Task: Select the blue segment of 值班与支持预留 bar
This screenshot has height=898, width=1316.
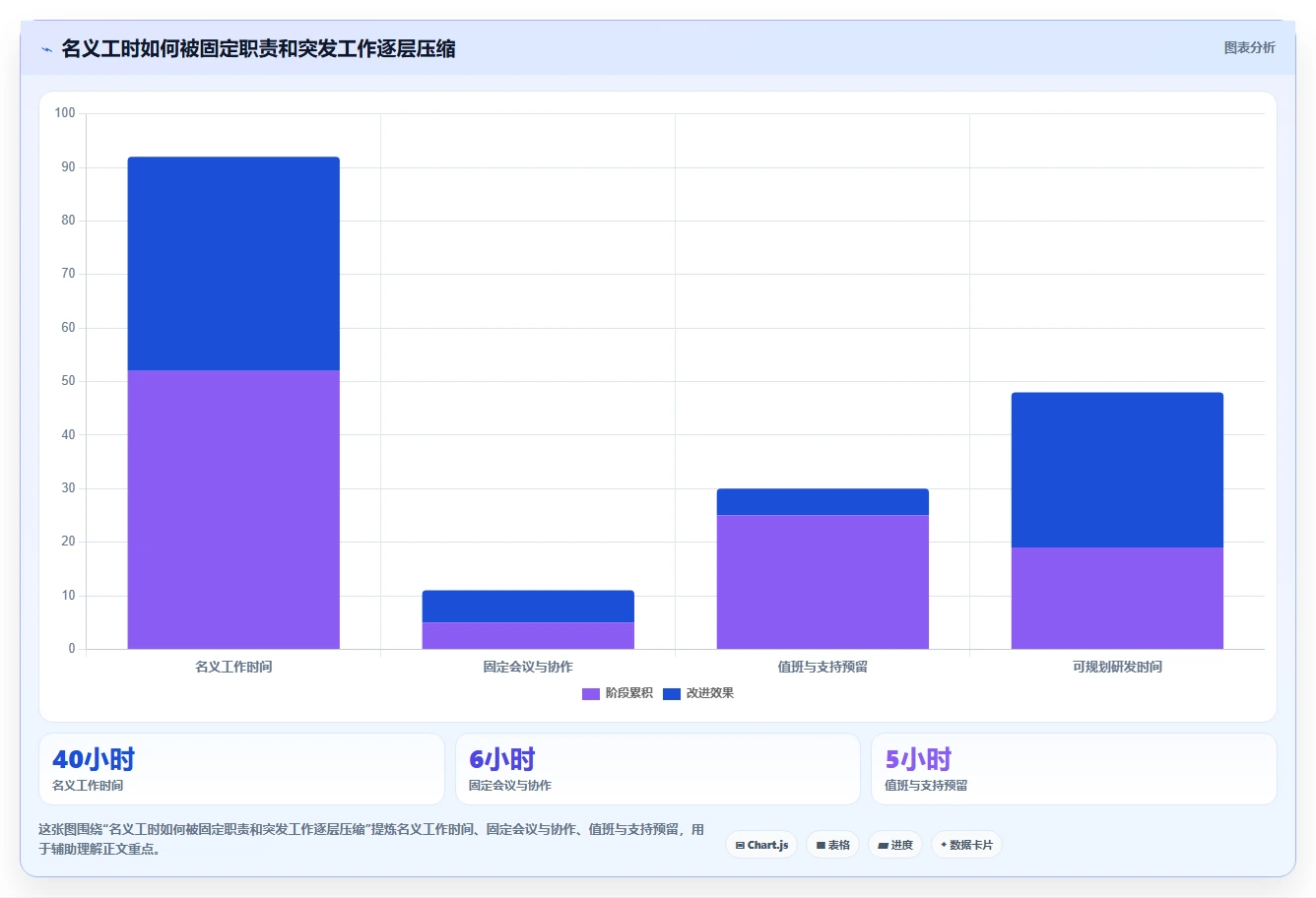Action: [822, 502]
